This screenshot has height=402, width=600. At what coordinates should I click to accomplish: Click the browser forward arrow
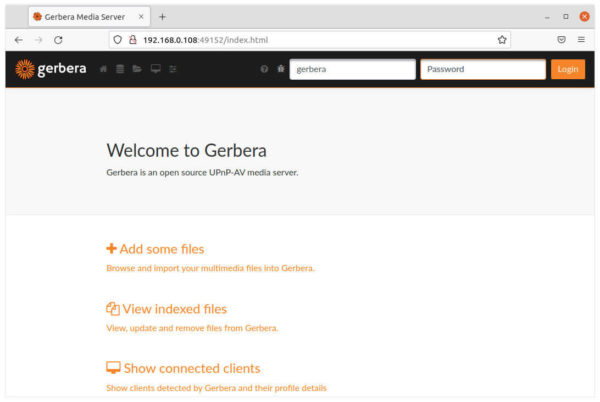(38, 40)
